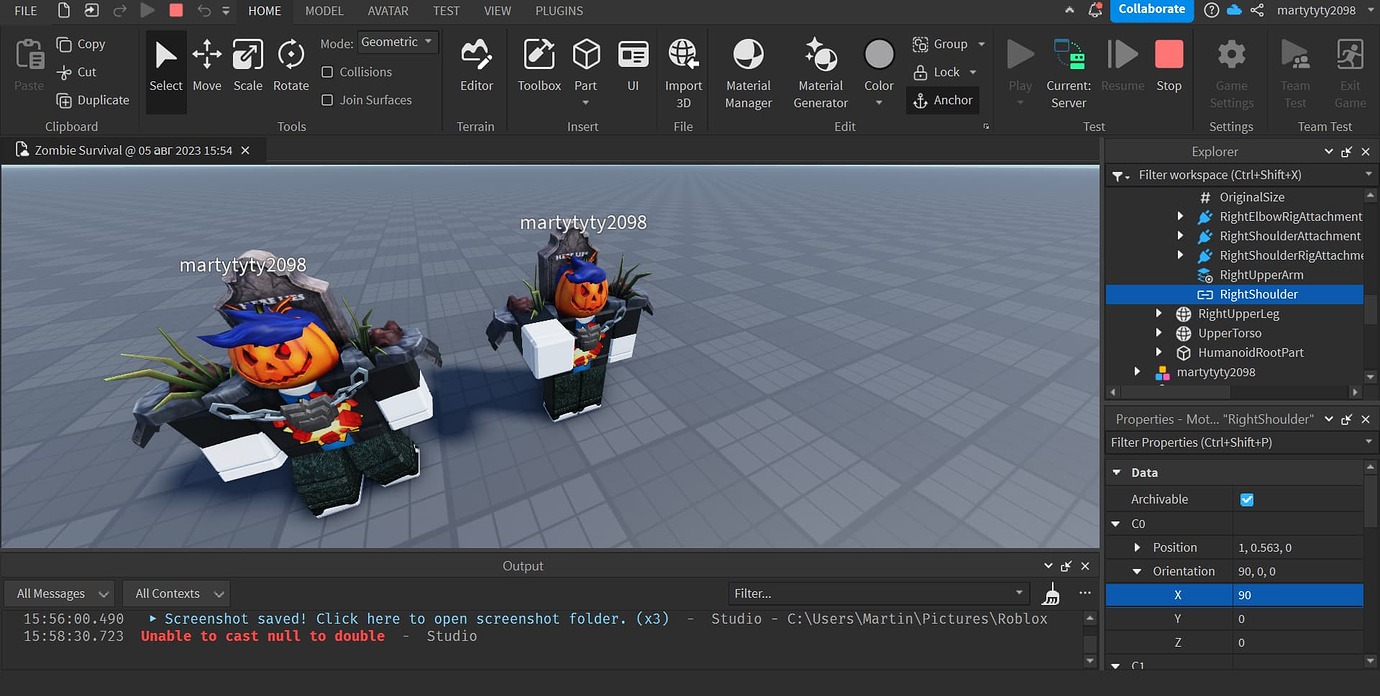Insert a new Part
Viewport: 1380px width, 696px height.
585,60
